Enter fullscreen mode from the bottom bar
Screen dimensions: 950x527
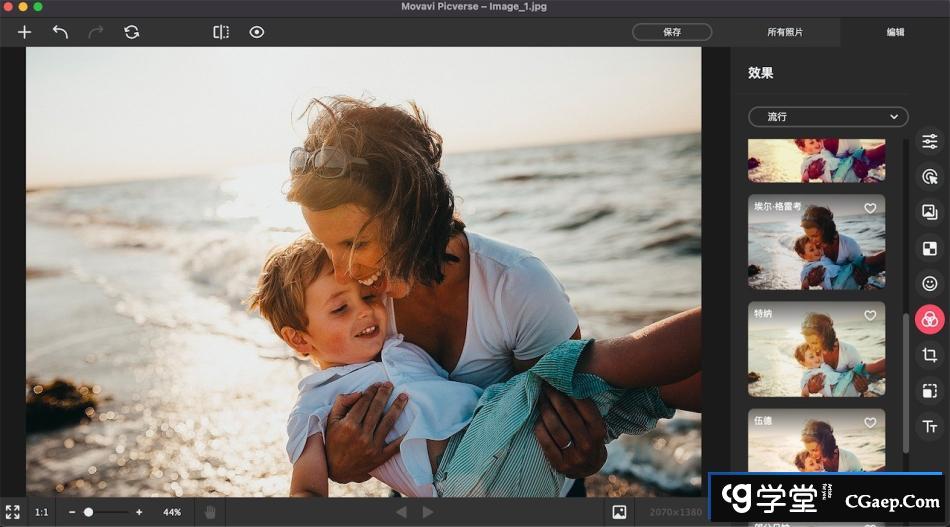click(x=13, y=512)
